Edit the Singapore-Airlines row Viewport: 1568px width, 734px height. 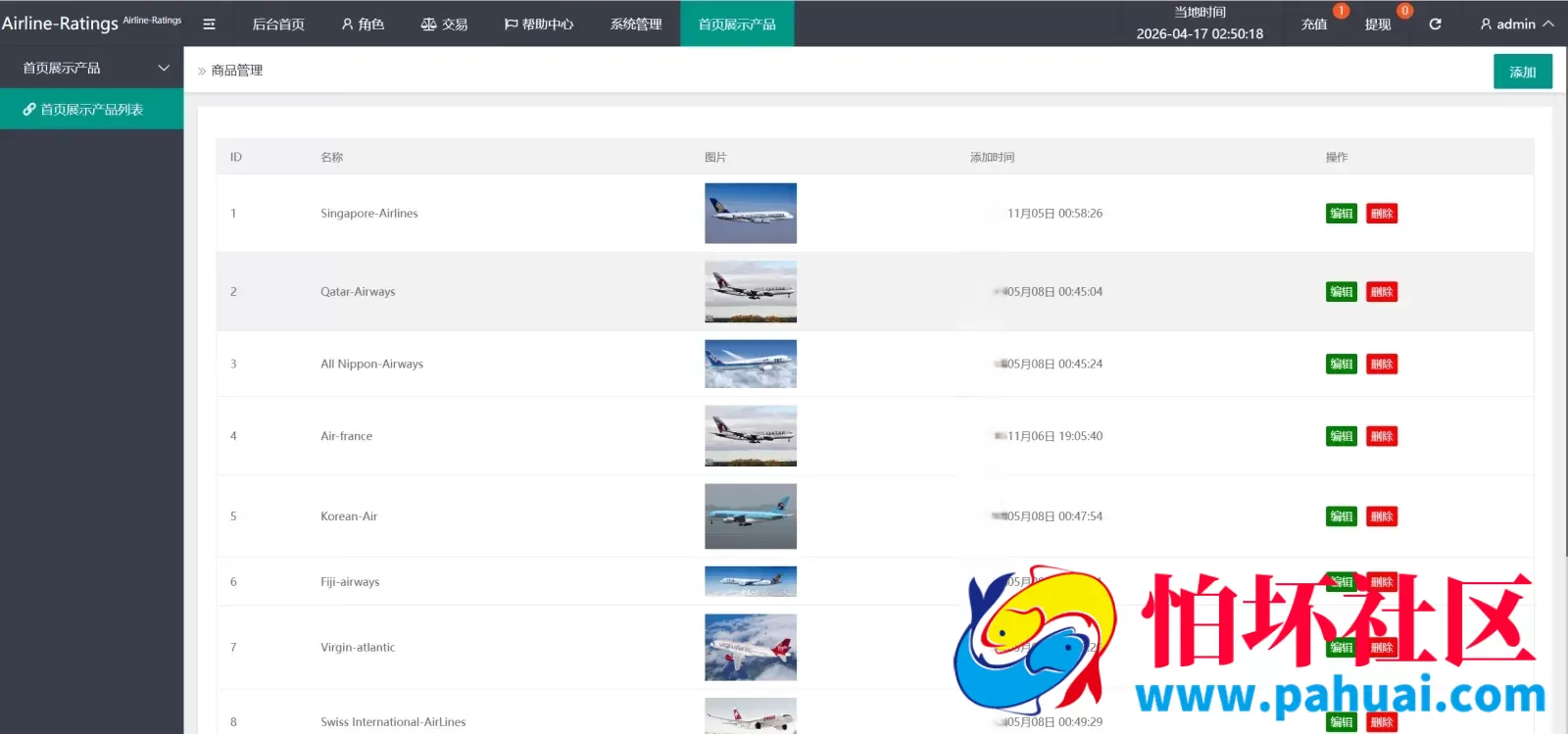tap(1342, 214)
